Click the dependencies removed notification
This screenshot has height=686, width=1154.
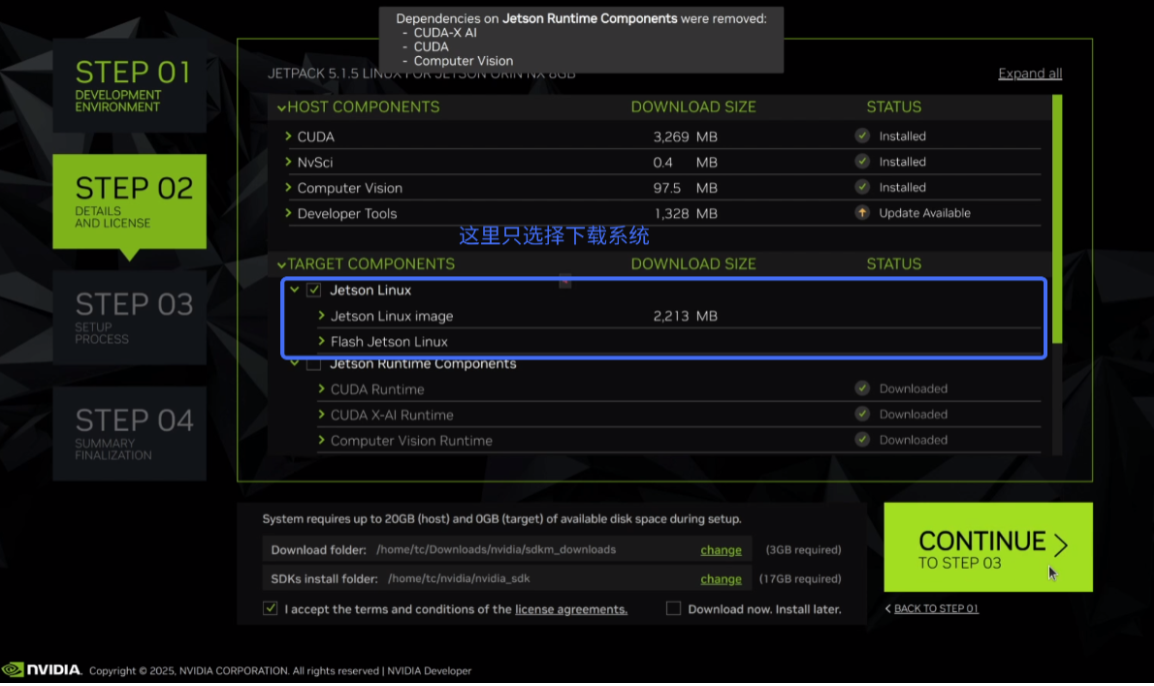(581, 40)
